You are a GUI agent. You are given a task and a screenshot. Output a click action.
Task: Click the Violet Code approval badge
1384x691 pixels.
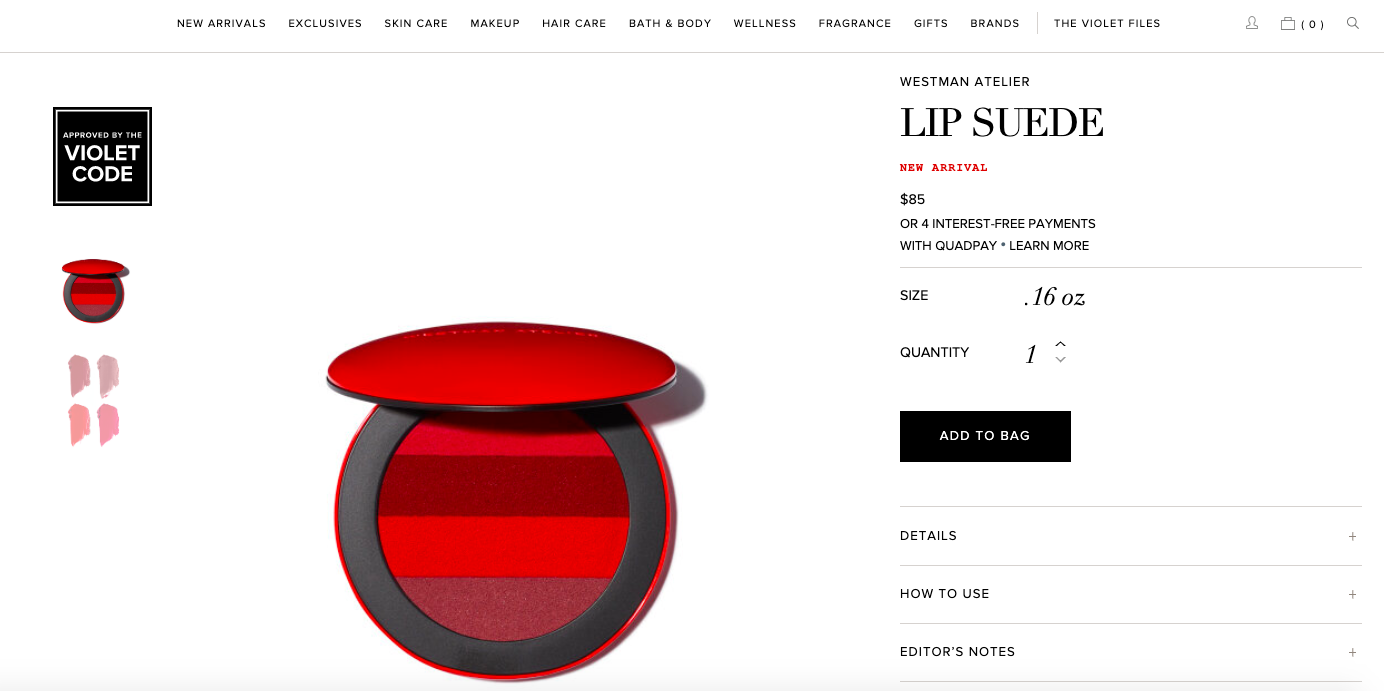point(102,157)
